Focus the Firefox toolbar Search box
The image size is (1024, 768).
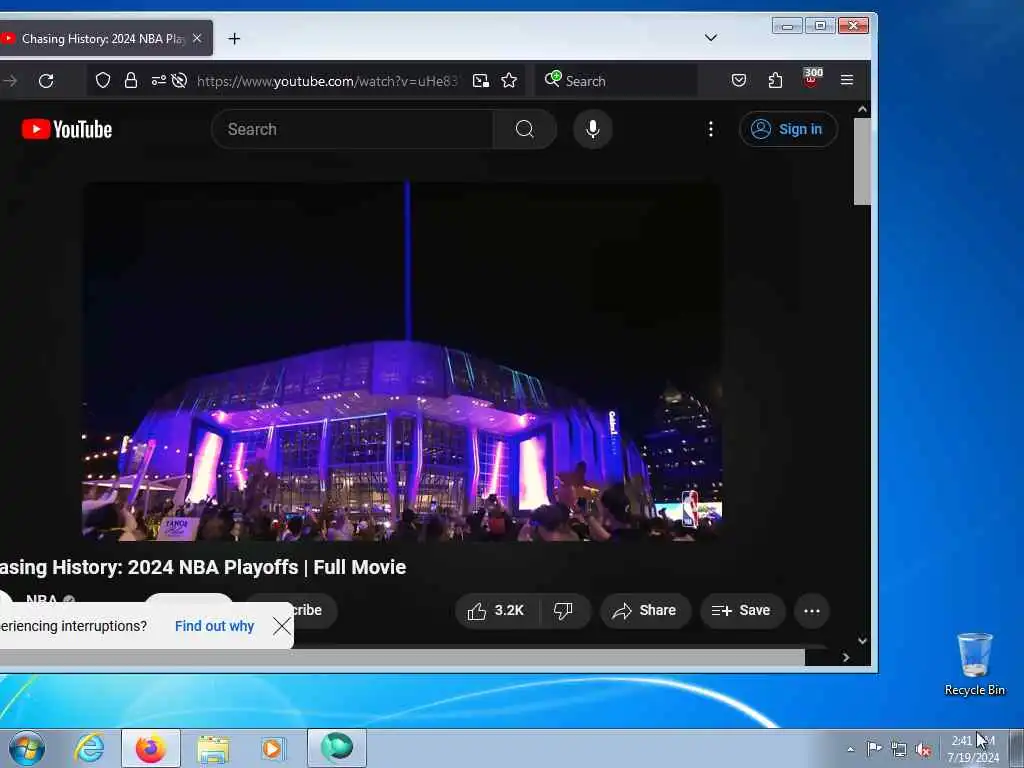617,81
